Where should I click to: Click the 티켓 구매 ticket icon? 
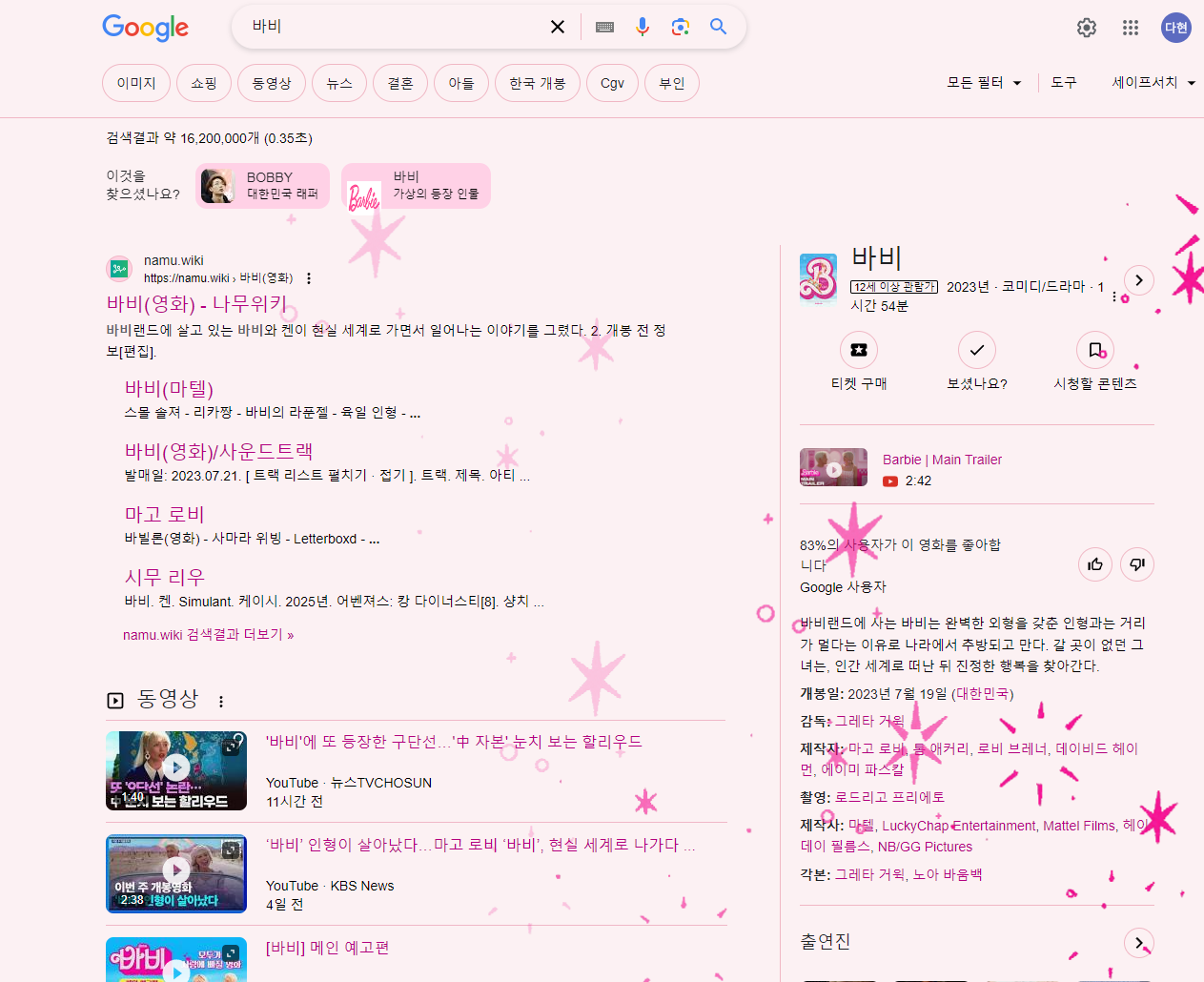[x=859, y=350]
